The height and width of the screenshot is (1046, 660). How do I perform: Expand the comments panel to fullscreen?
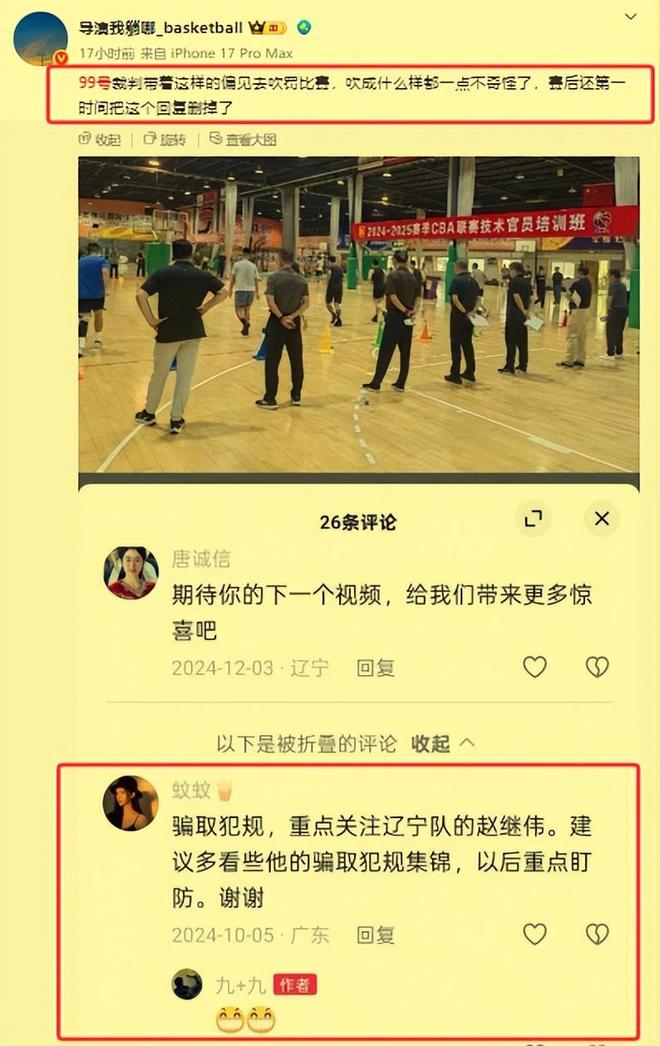[x=533, y=518]
